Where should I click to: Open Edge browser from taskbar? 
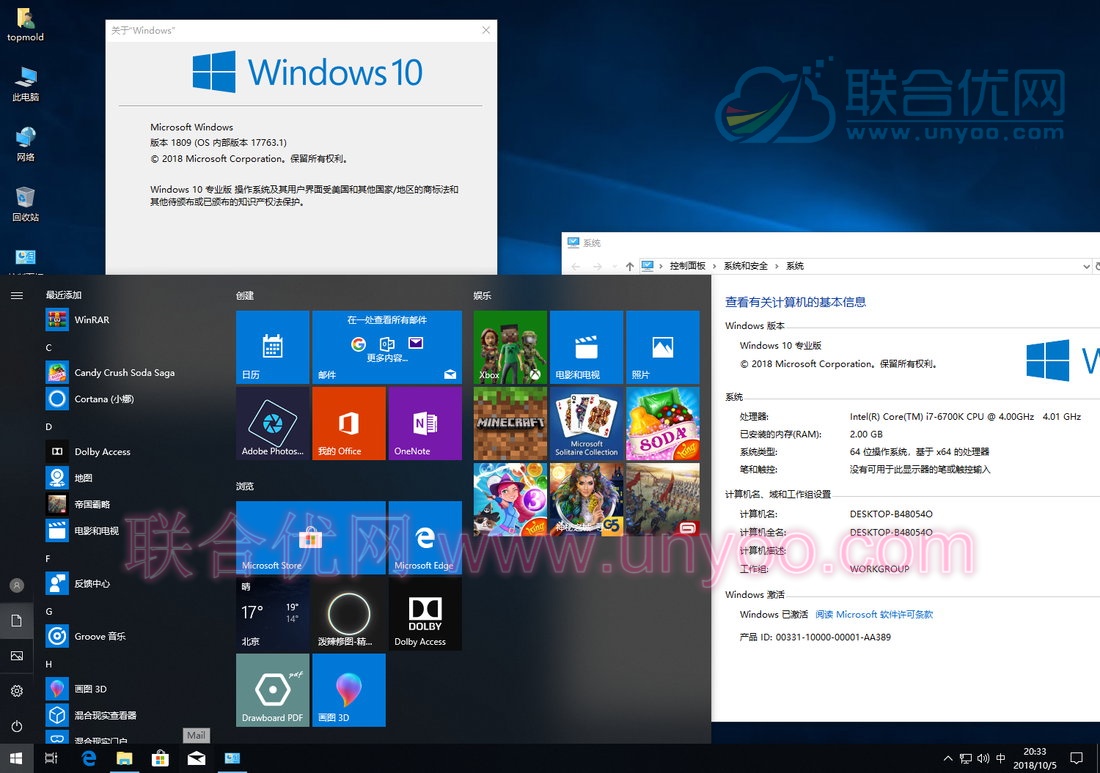pos(88,758)
